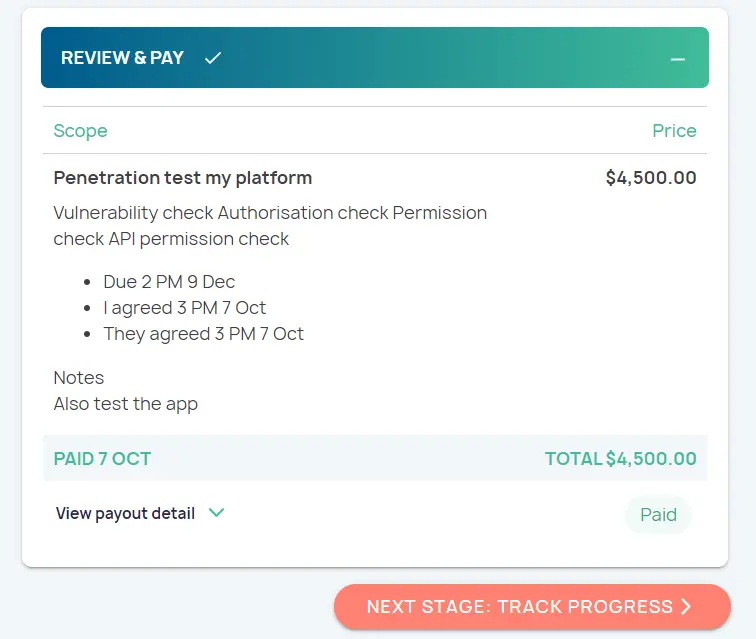Click the $4,500.00 item price

coord(650,178)
